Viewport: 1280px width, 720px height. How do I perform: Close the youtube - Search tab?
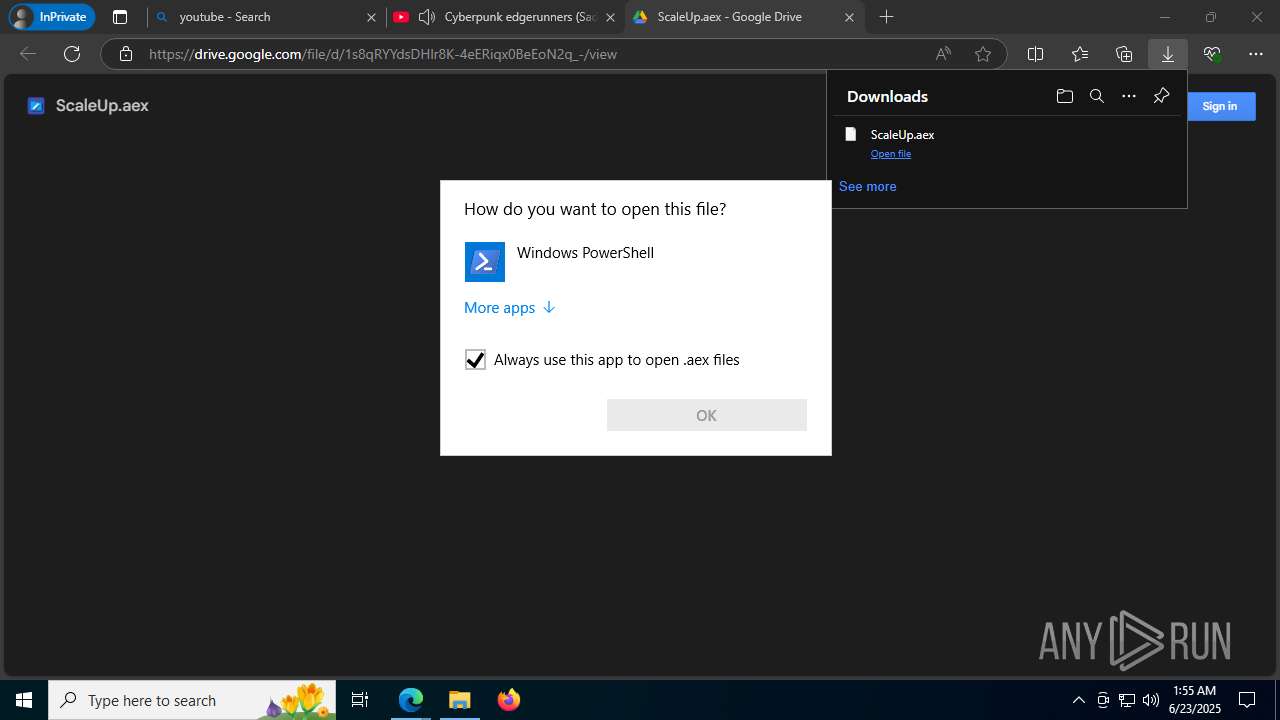pos(372,17)
